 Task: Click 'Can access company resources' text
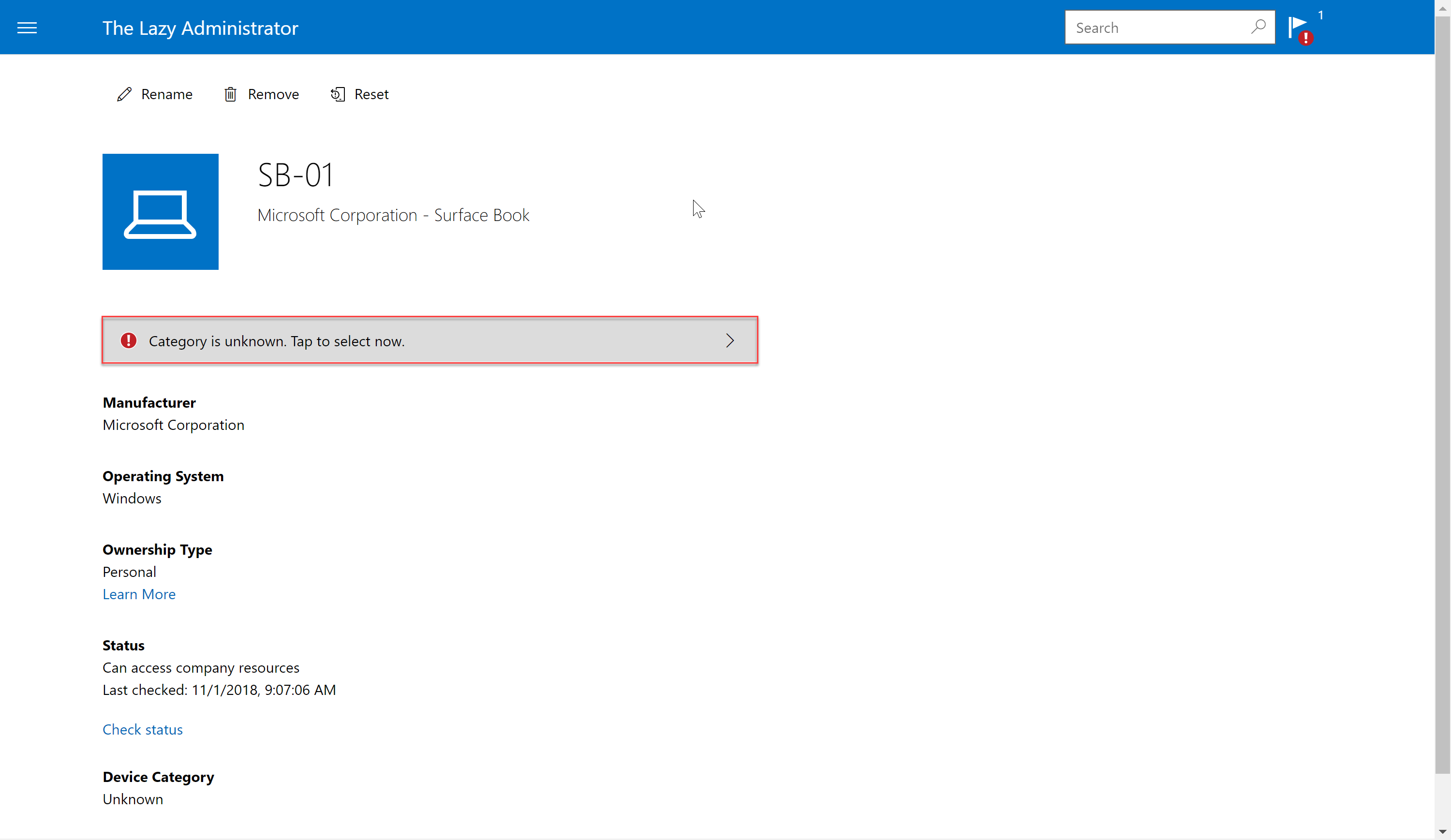[201, 668]
